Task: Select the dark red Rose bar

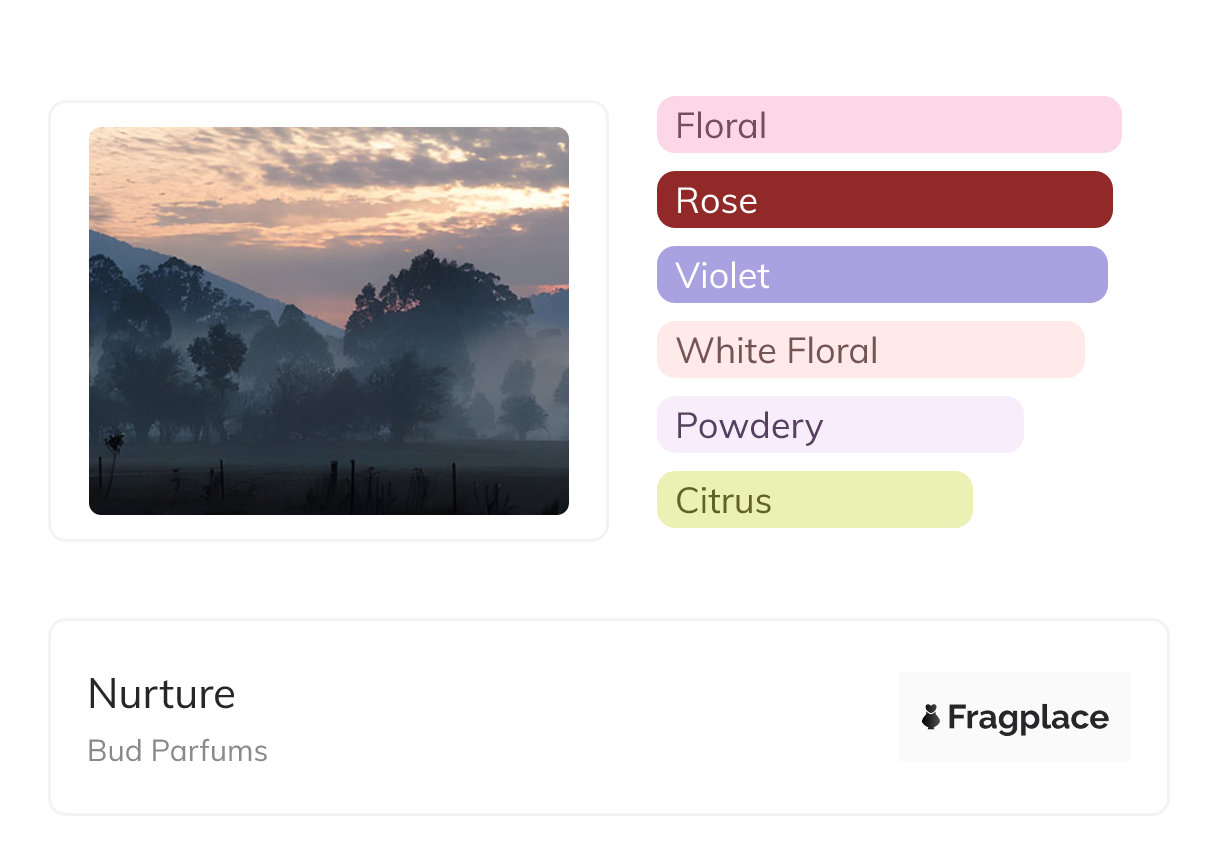Action: click(884, 200)
